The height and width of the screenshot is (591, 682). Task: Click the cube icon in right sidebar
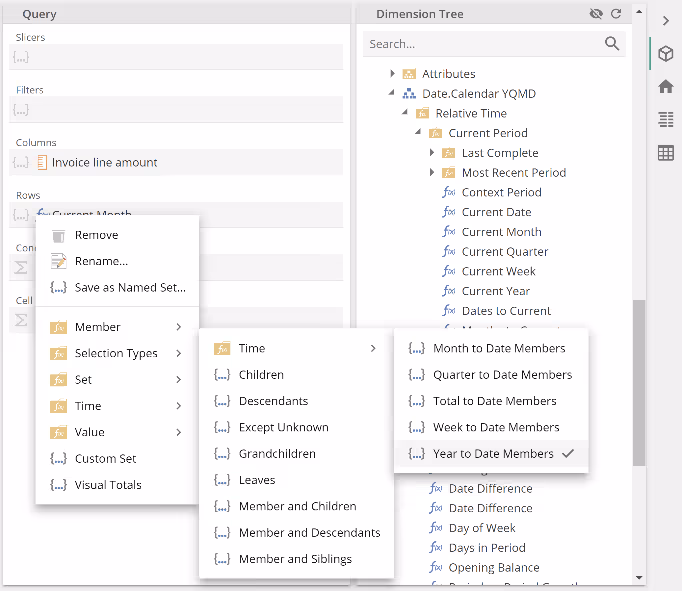(665, 53)
